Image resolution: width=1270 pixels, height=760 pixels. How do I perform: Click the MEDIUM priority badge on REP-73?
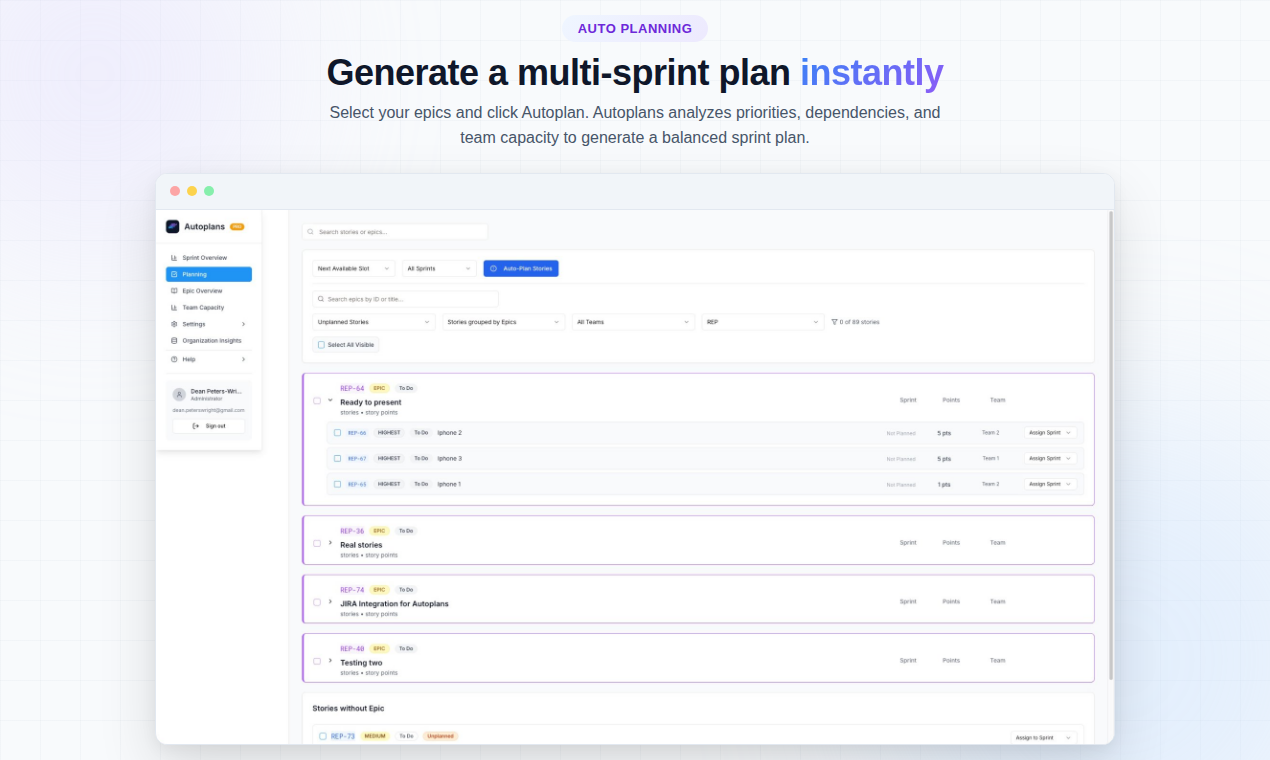pyautogui.click(x=375, y=736)
